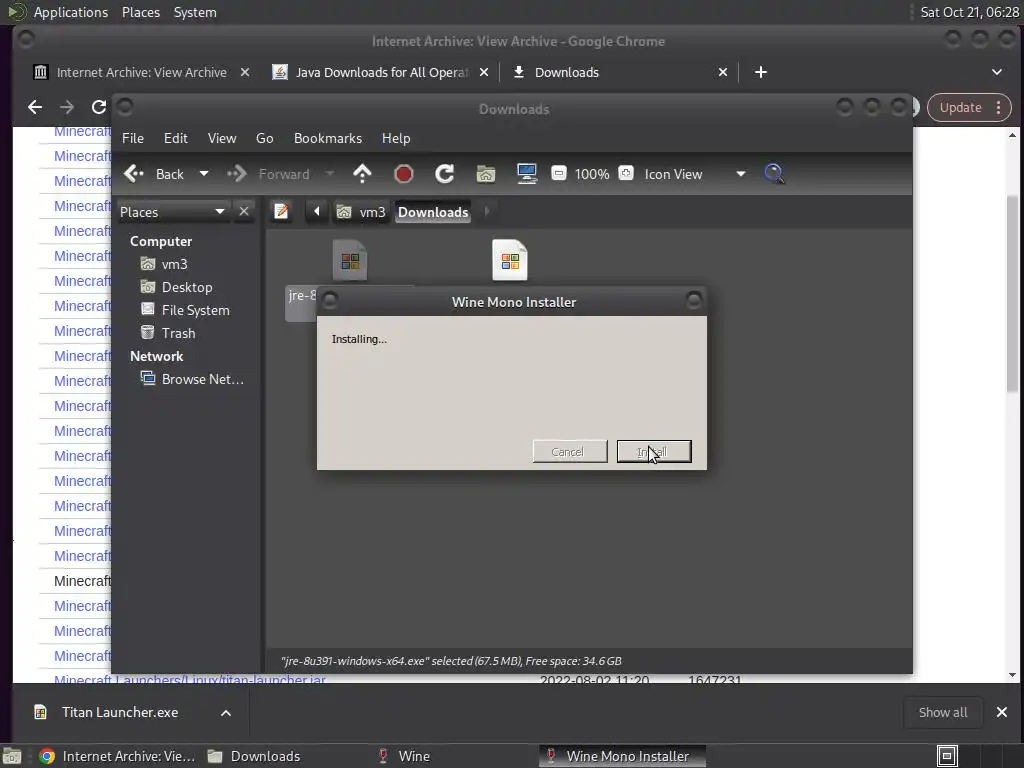The image size is (1024, 768).
Task: Switch to Java Downloads Chrome tab
Action: 382,72
